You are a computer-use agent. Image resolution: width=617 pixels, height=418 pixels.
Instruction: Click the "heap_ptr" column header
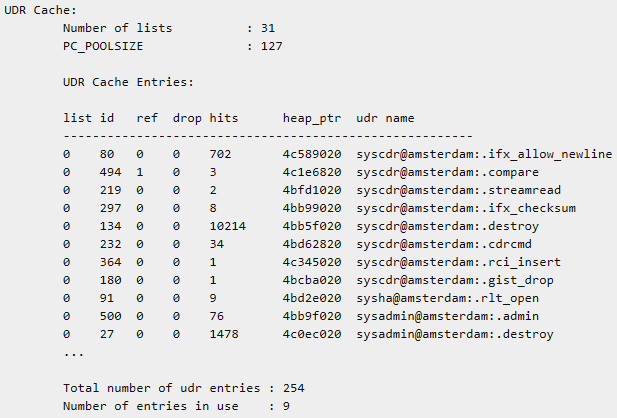(x=312, y=118)
